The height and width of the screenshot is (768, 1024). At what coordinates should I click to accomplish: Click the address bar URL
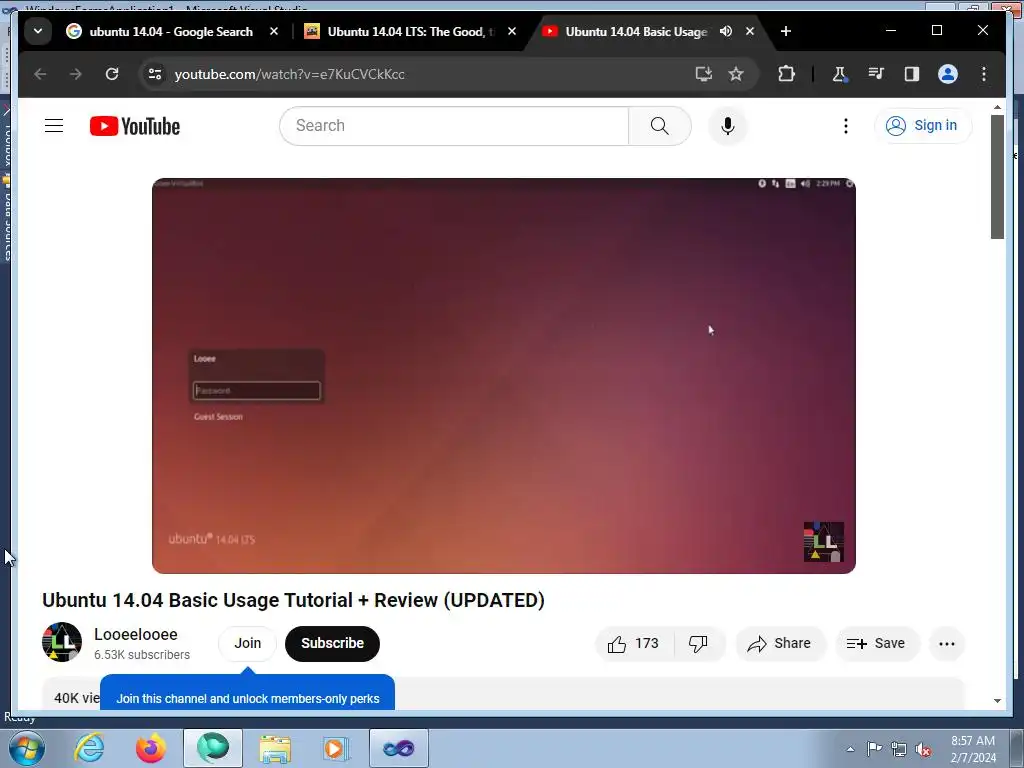(x=289, y=74)
